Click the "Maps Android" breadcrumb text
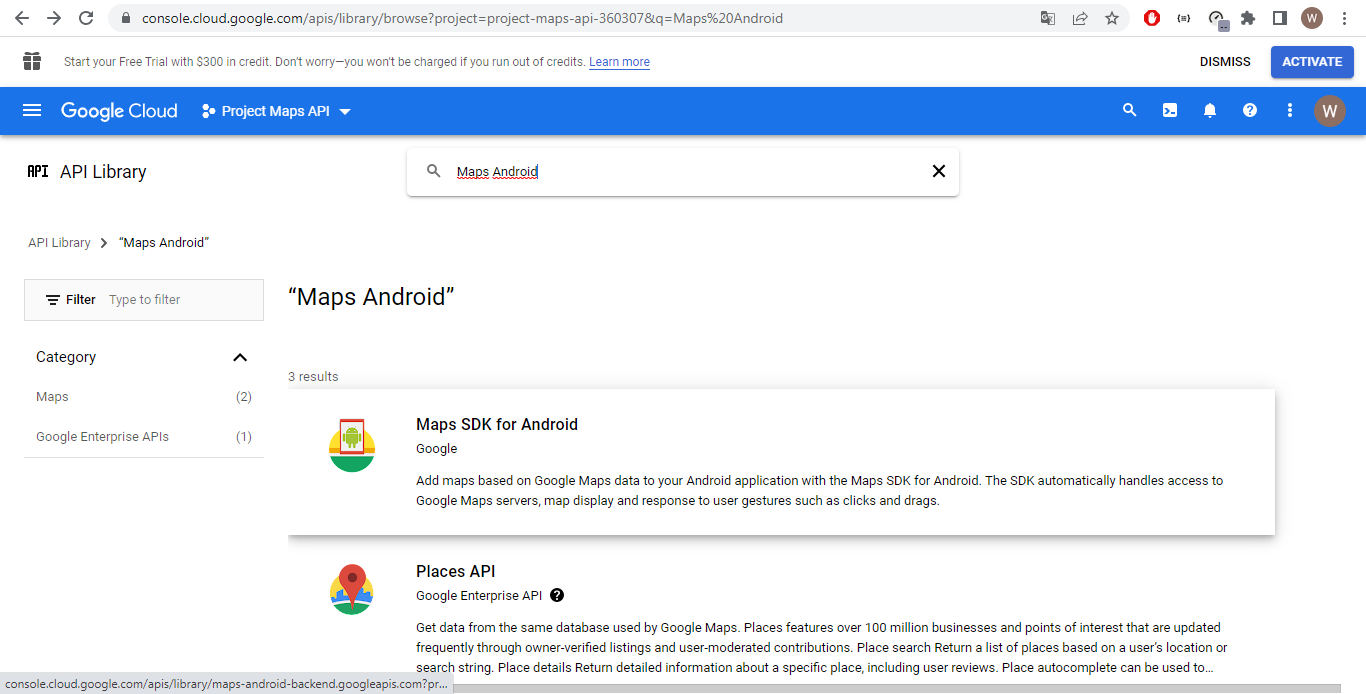The height and width of the screenshot is (694, 1366). [164, 243]
